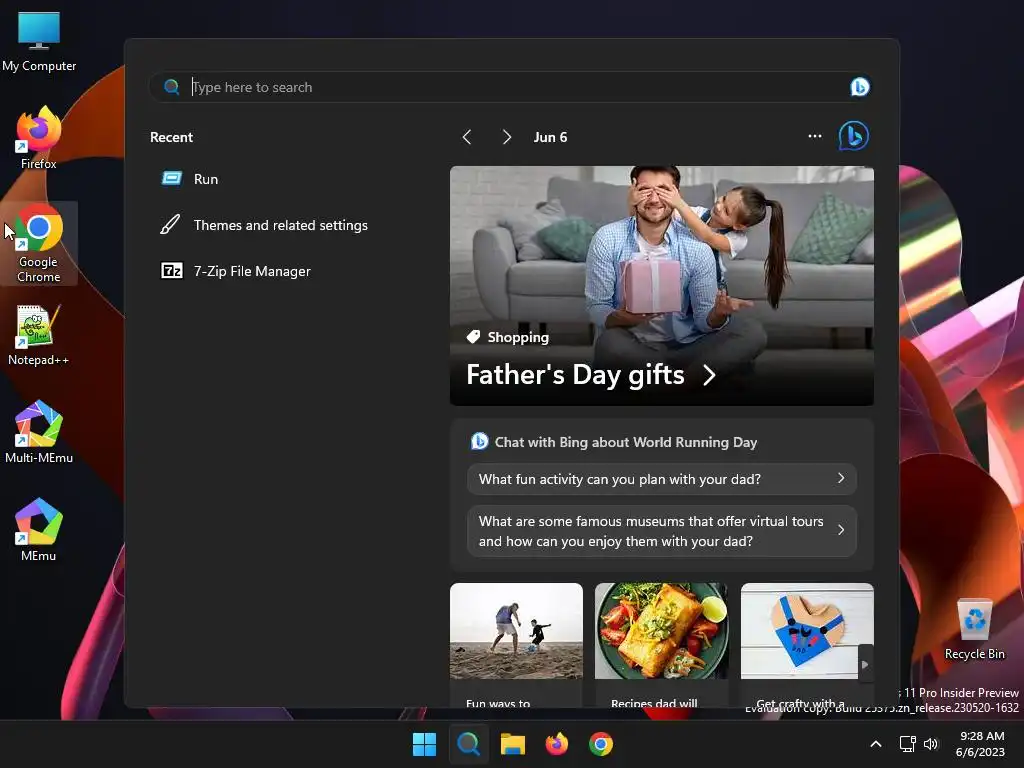Open Chat with Bing about World Running Day

pyautogui.click(x=614, y=442)
